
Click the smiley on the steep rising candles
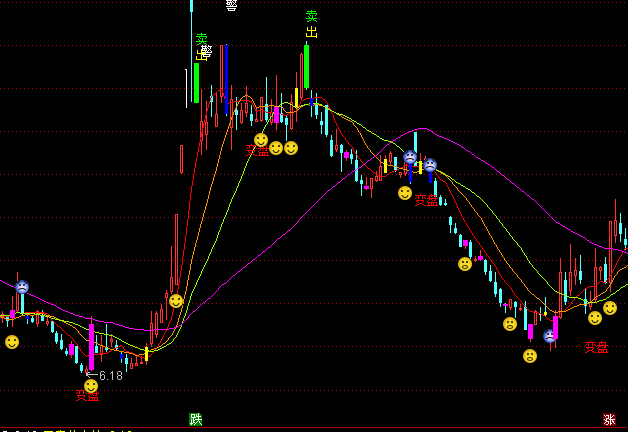tap(176, 300)
